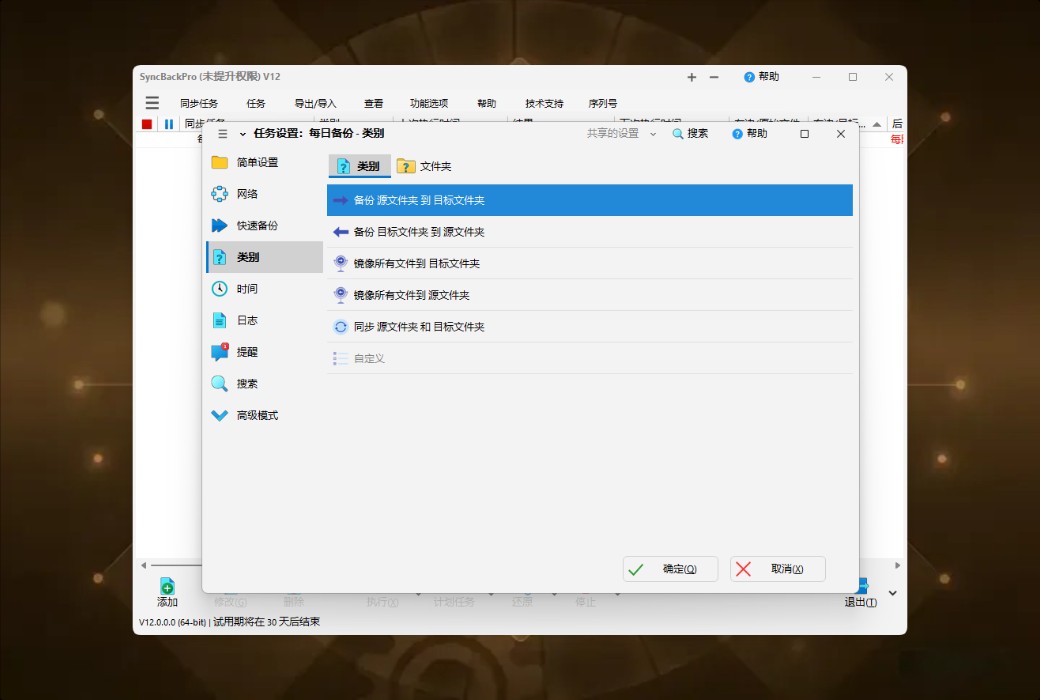Open the 提醒 section with red badge
Image resolution: width=1040 pixels, height=700 pixels.
250,352
